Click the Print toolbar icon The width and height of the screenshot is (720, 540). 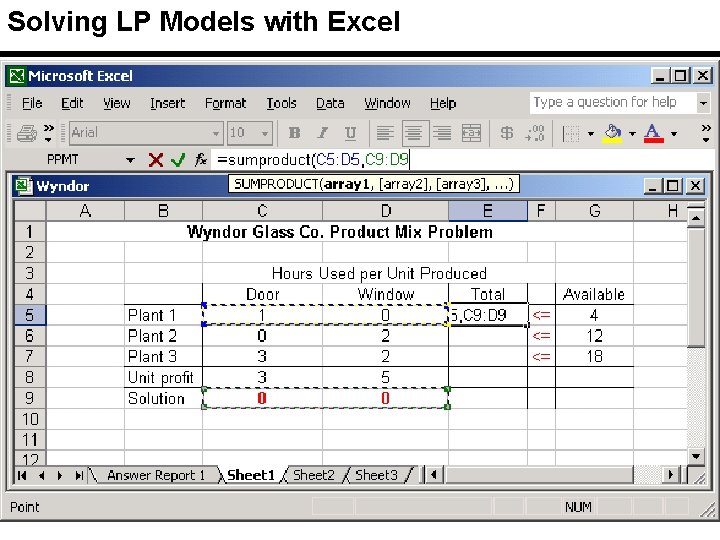click(27, 134)
